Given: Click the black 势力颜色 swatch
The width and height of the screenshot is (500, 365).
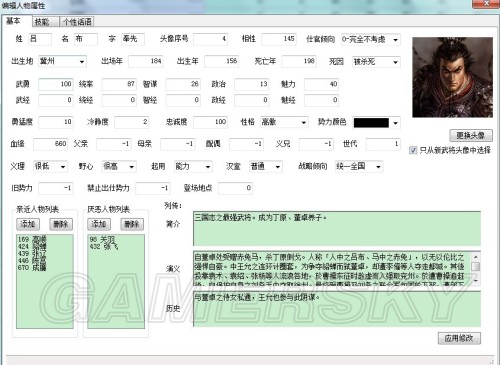Looking at the screenshot, I should [x=371, y=123].
